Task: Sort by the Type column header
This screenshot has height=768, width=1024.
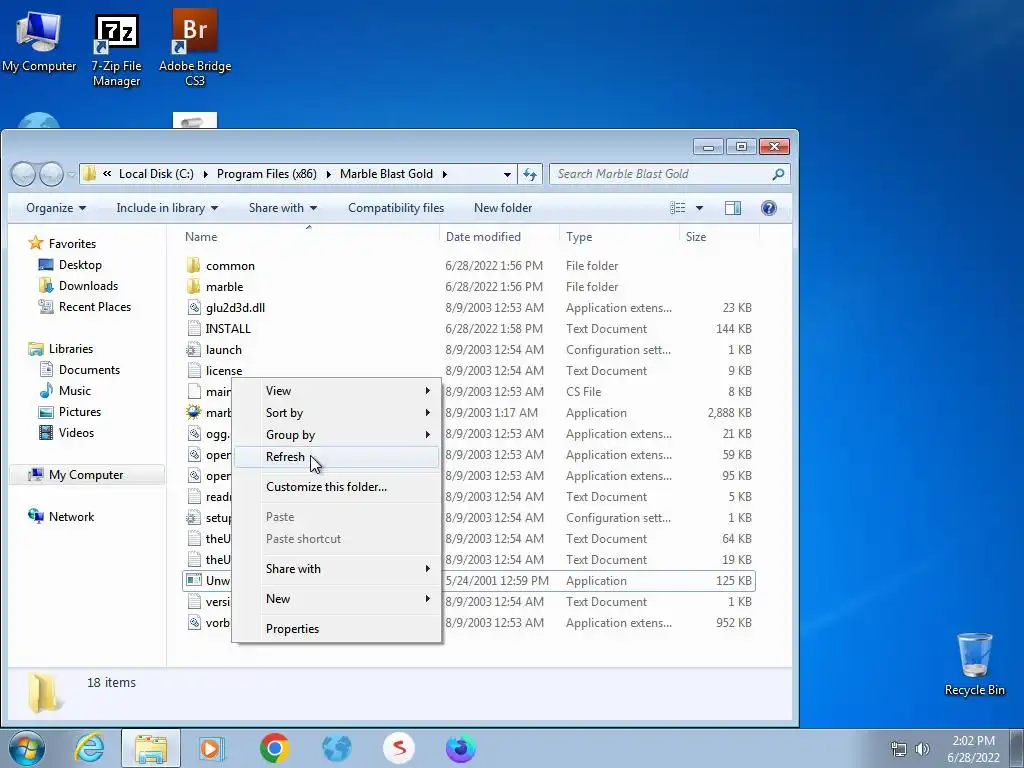Action: click(619, 236)
